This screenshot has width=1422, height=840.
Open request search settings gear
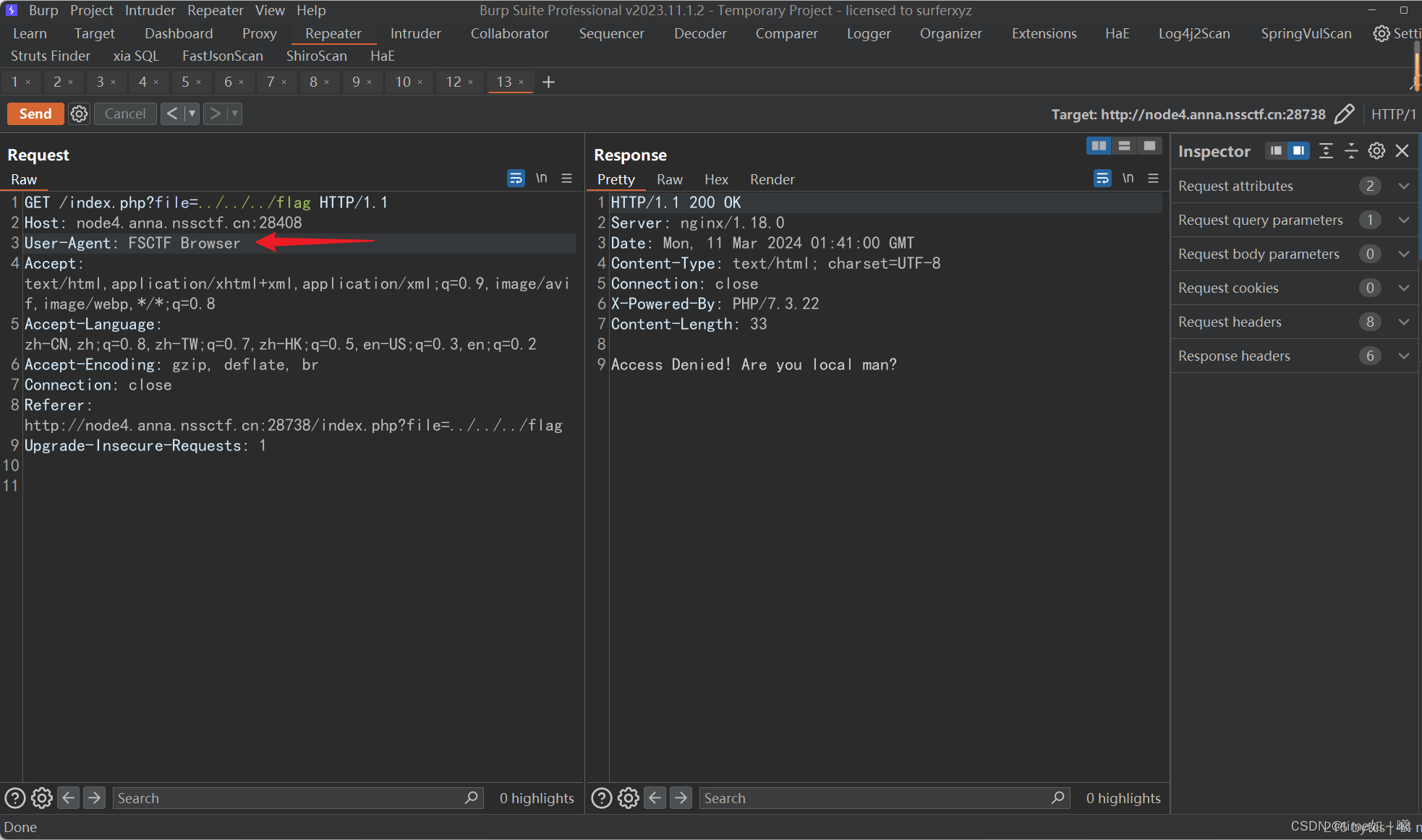click(42, 798)
